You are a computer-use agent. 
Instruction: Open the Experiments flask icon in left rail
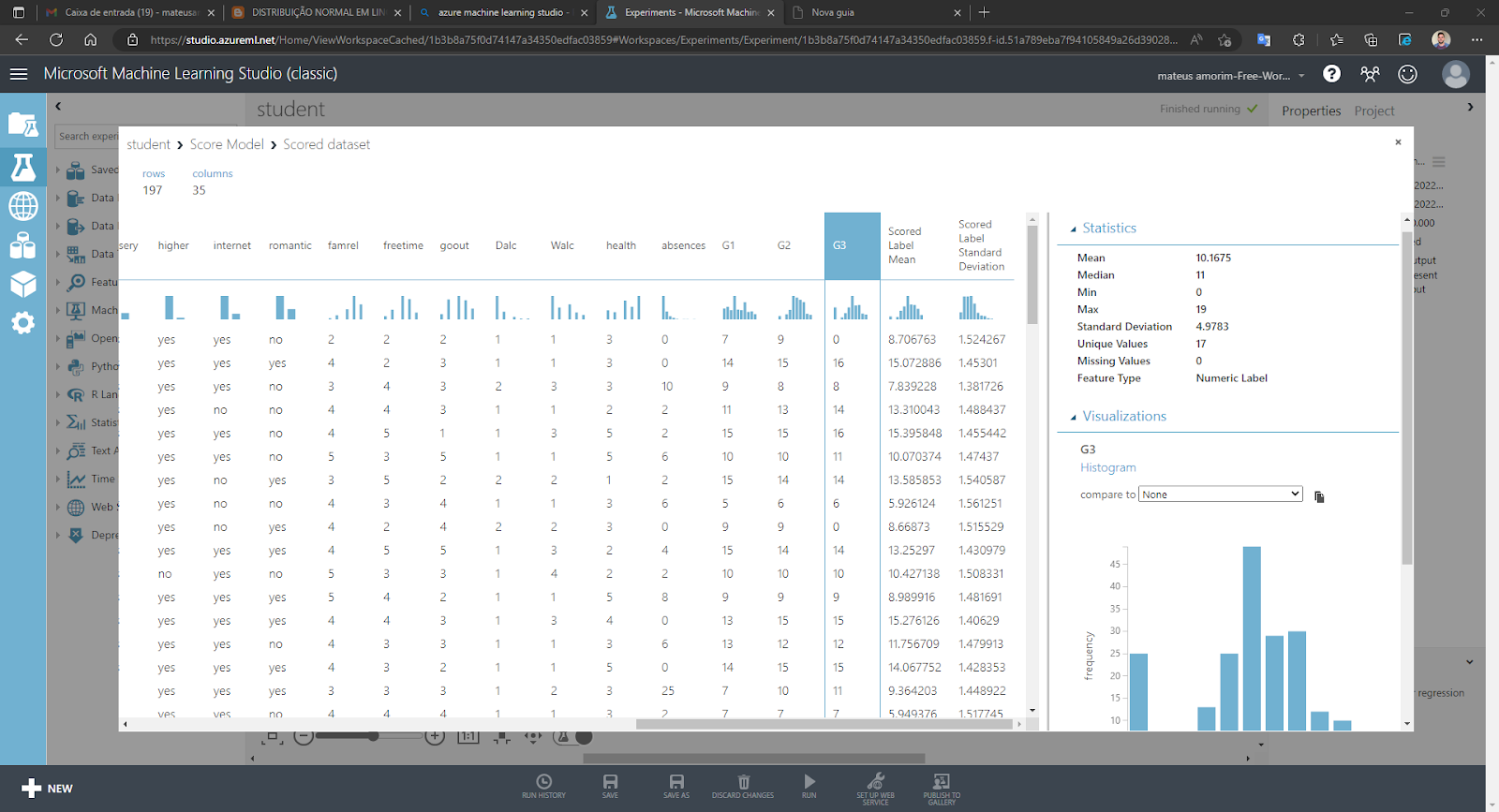coord(22,167)
